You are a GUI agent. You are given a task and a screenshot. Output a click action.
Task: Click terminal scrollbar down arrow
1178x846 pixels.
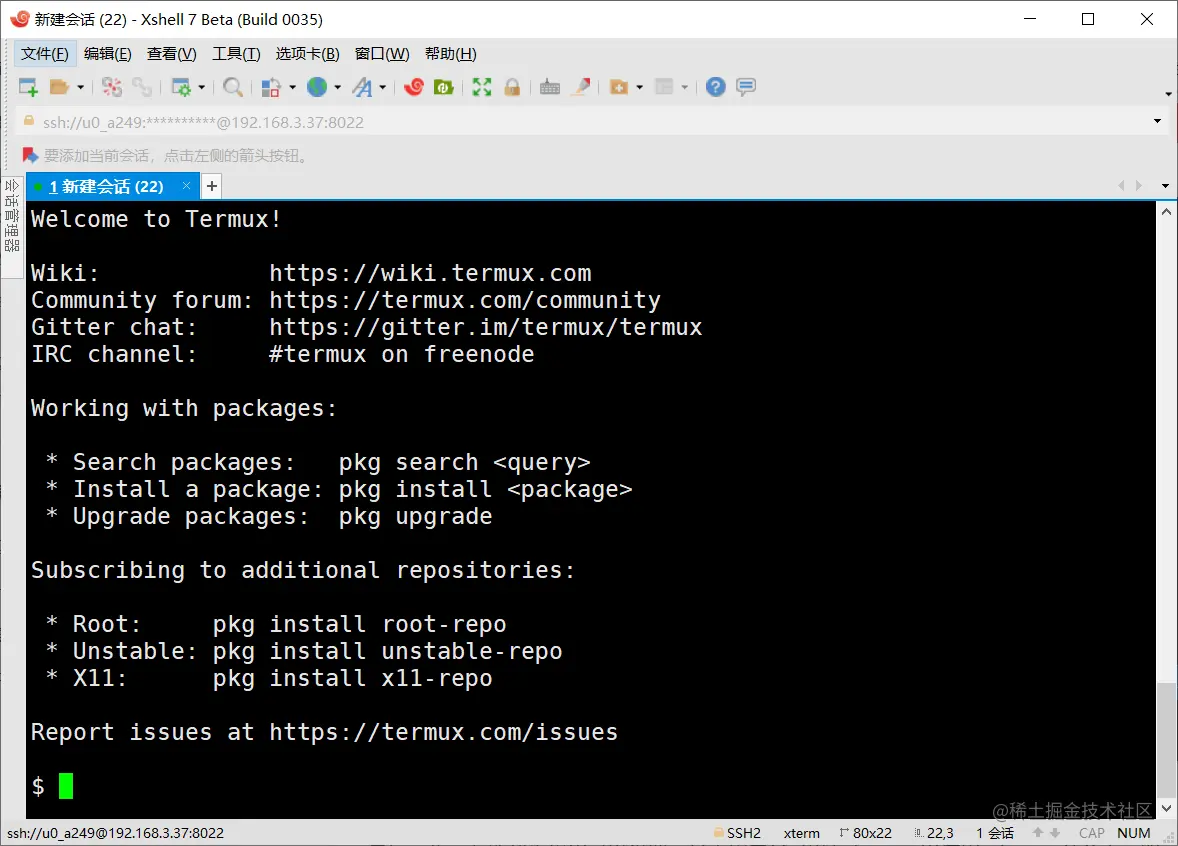click(x=1166, y=808)
